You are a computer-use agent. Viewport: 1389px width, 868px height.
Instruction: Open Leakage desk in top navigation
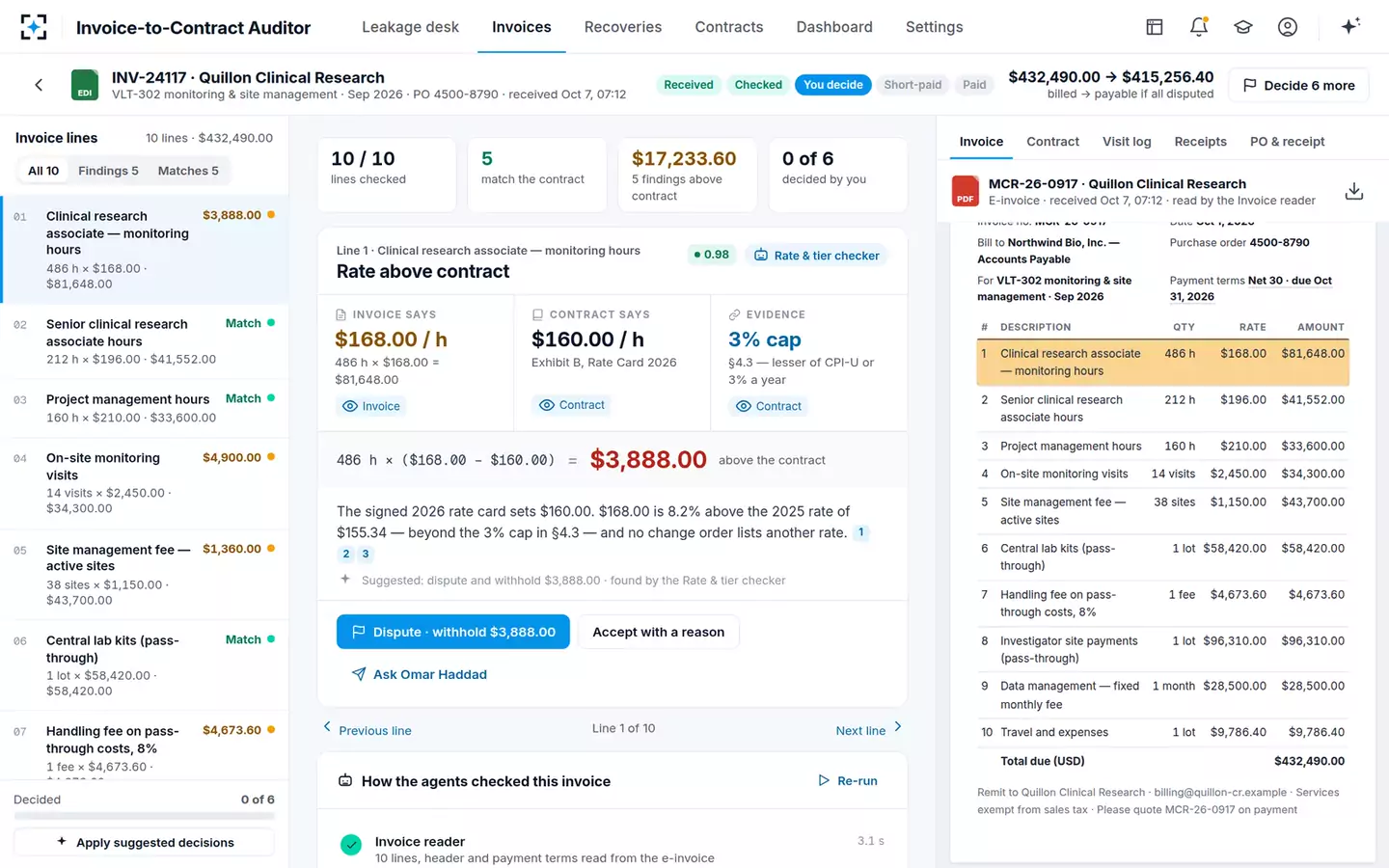coord(410,27)
